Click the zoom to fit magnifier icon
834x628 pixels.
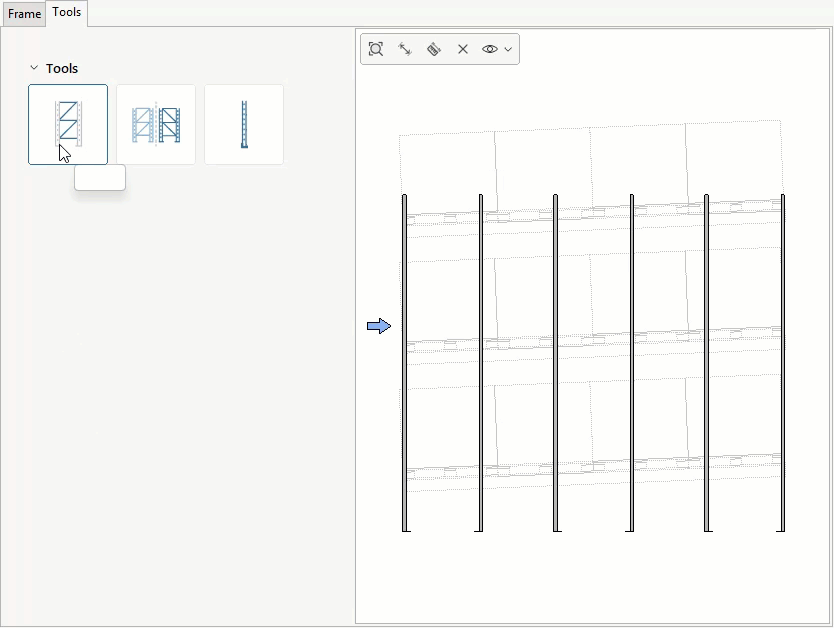tap(376, 49)
